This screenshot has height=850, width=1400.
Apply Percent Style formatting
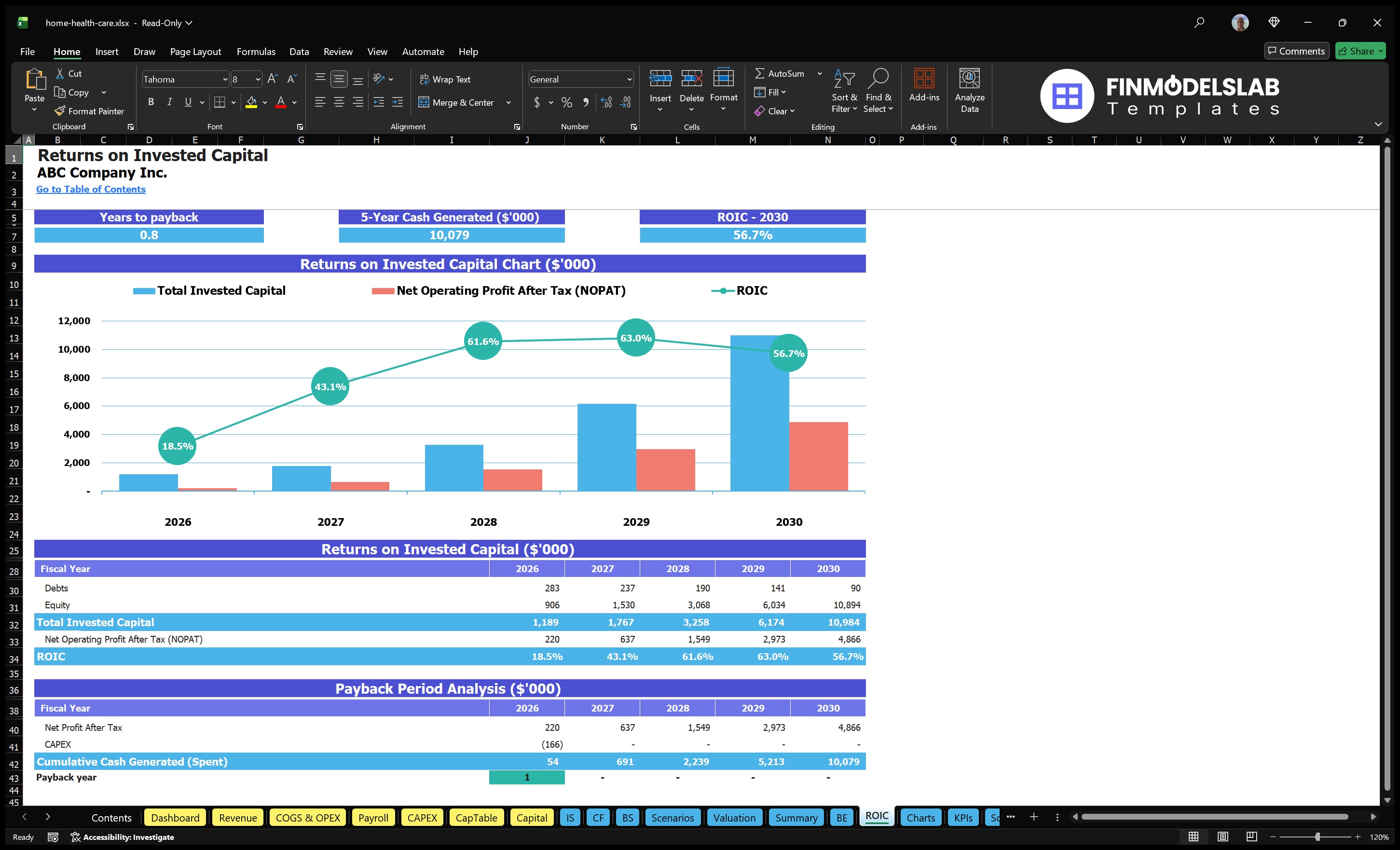(x=566, y=102)
